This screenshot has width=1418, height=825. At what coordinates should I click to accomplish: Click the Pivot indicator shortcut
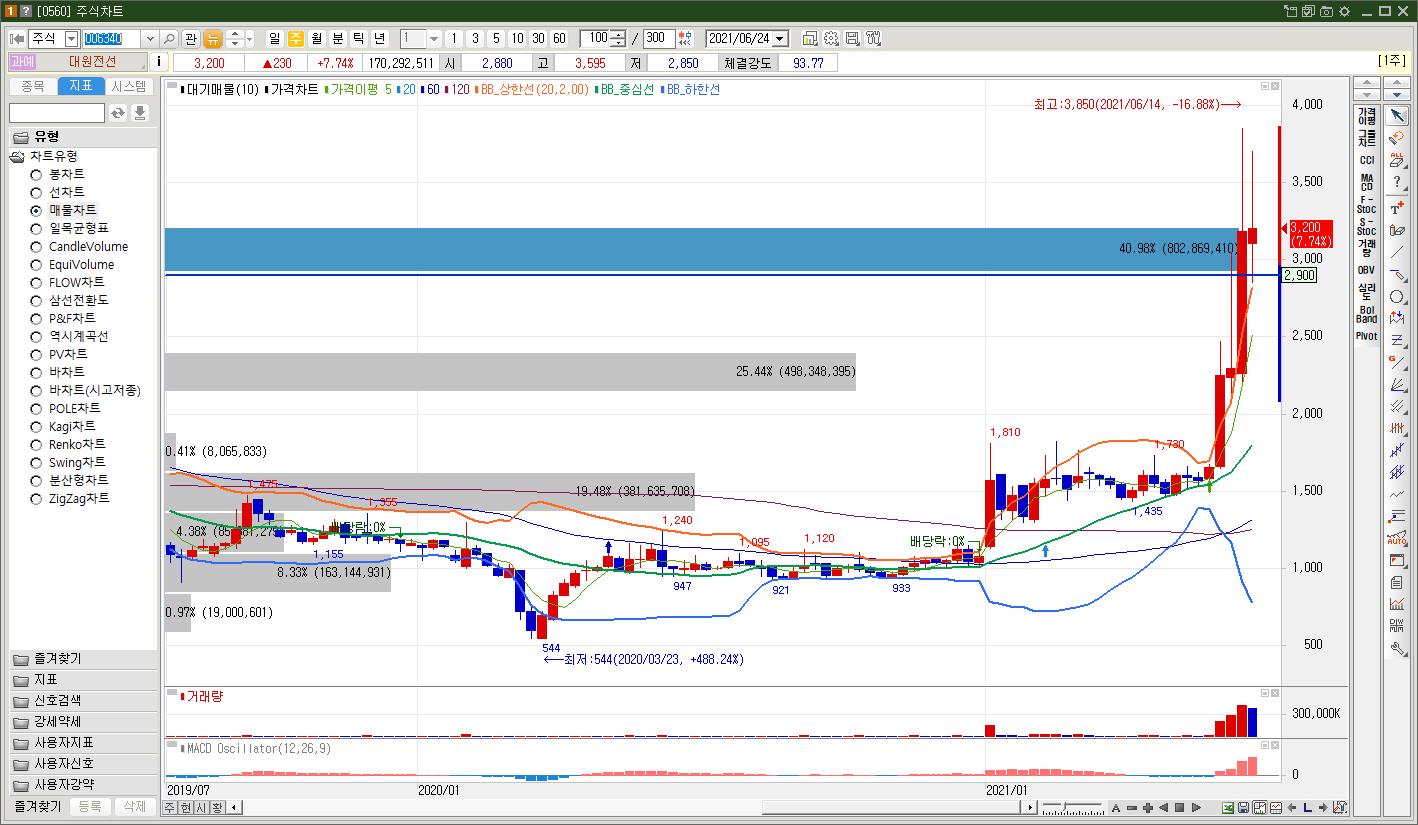[x=1367, y=336]
